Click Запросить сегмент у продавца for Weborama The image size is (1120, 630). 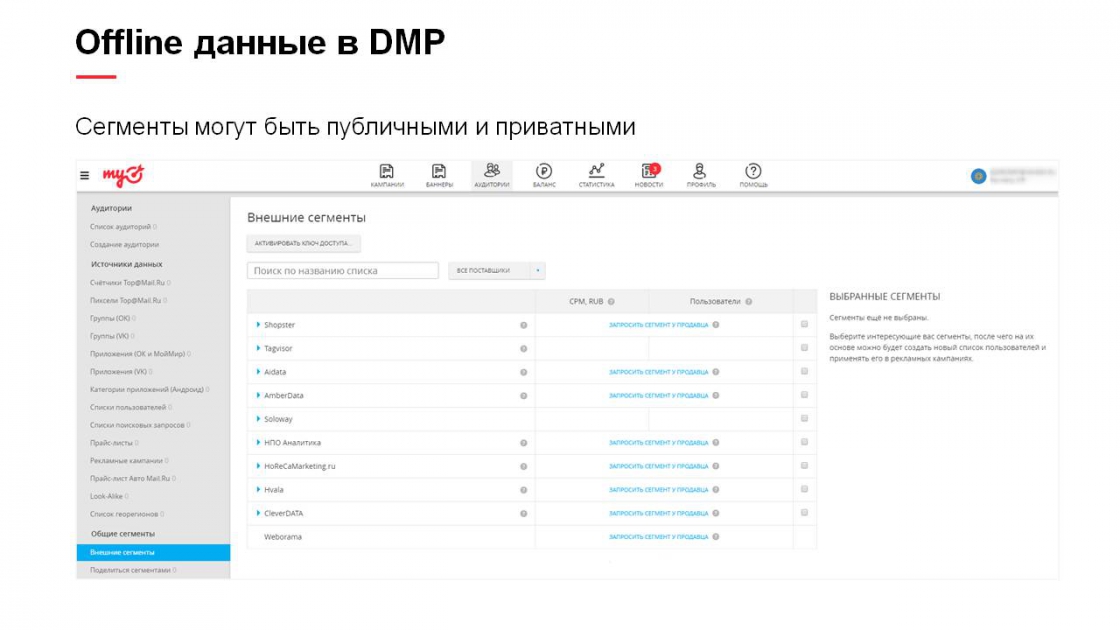(659, 537)
